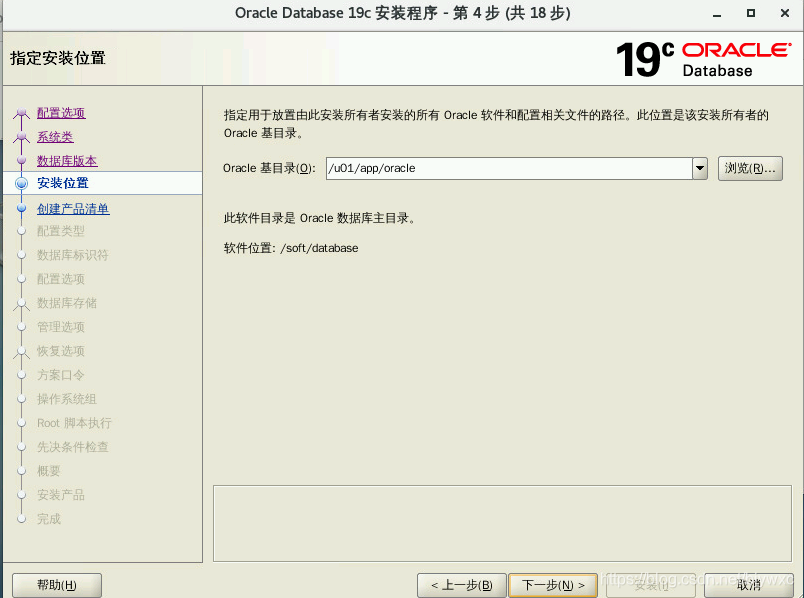Maximize the Oracle installer window
The image size is (804, 598).
coord(751,13)
